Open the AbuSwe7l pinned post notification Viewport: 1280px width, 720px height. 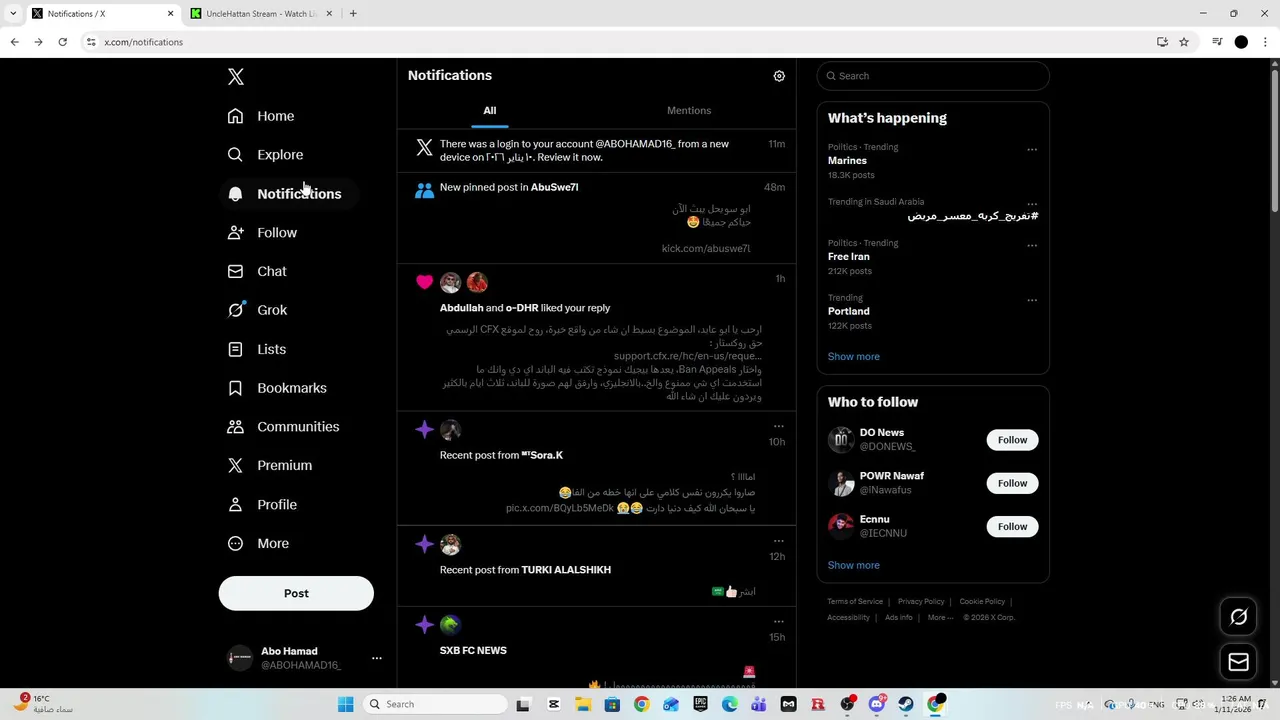pyautogui.click(x=596, y=218)
